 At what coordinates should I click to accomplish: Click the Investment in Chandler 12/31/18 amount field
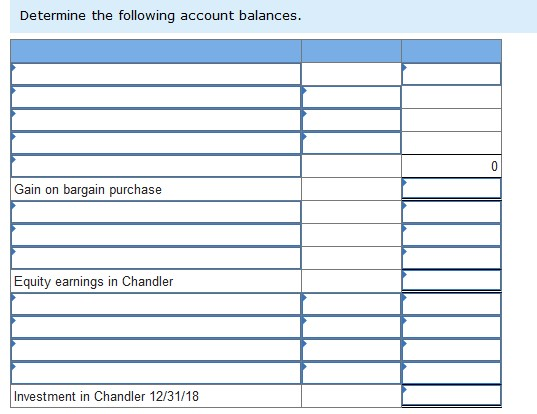tap(451, 396)
